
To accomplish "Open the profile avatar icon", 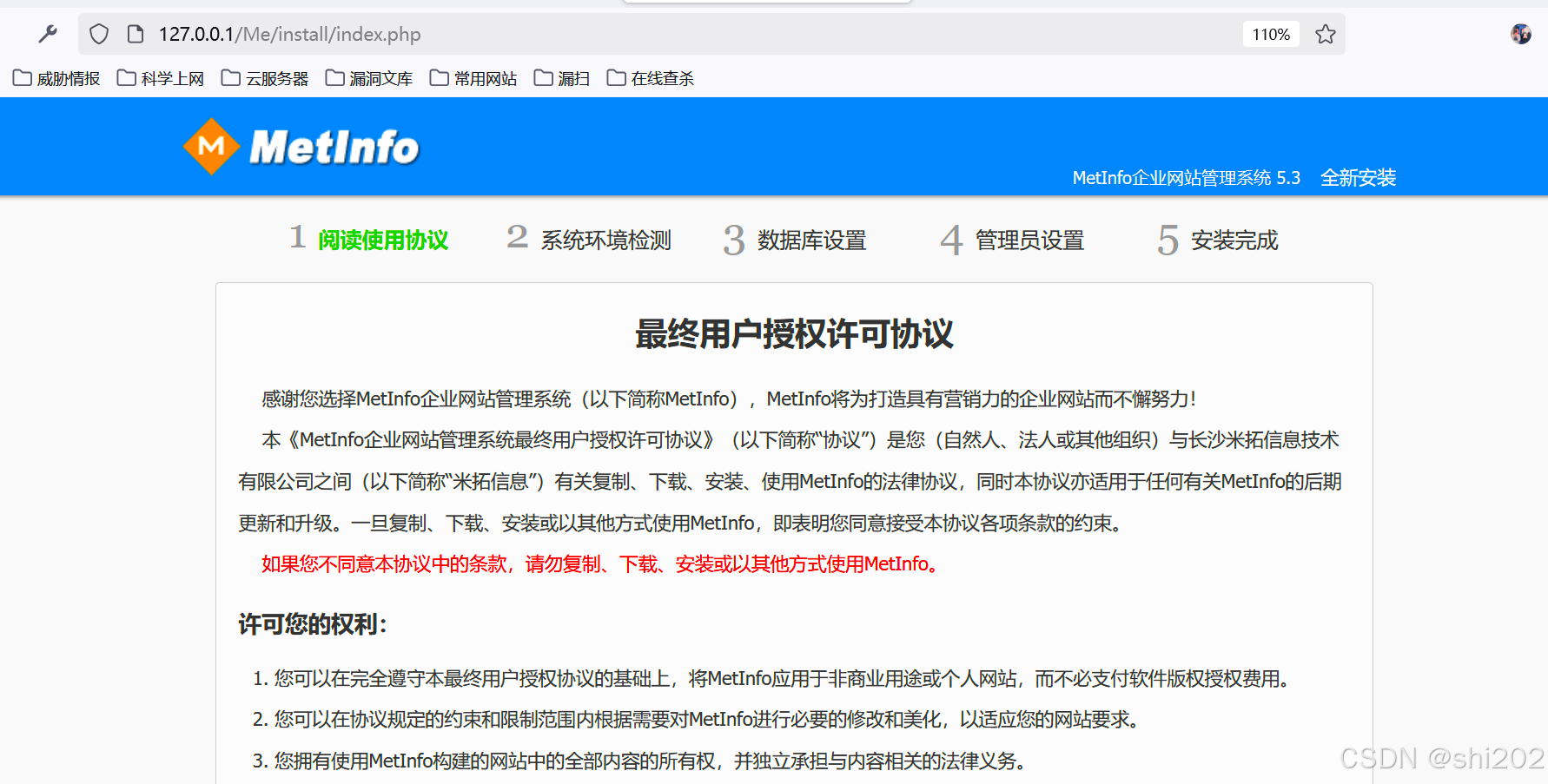I will pyautogui.click(x=1521, y=34).
